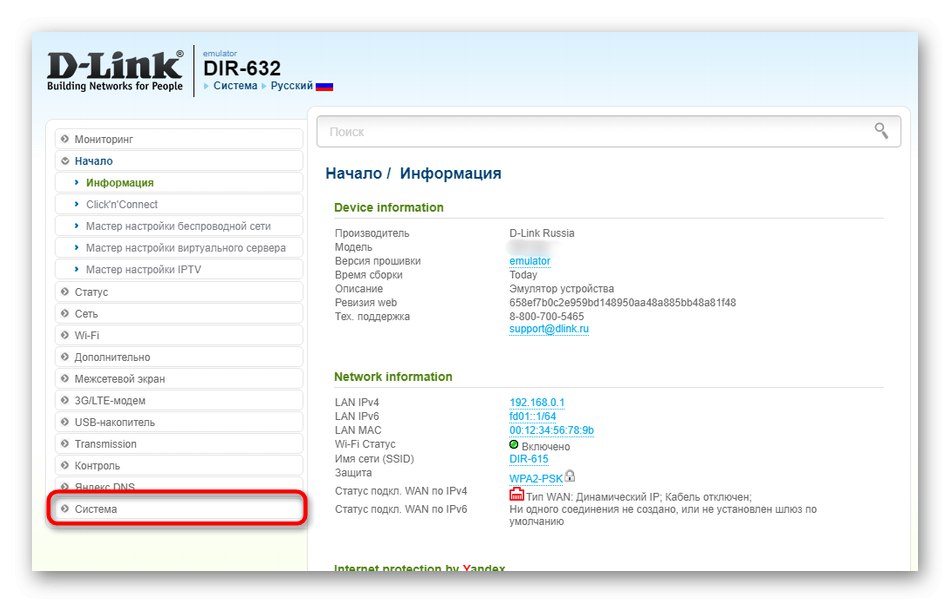Open the Transmission menu section
The width and height of the screenshot is (950, 603).
(179, 444)
